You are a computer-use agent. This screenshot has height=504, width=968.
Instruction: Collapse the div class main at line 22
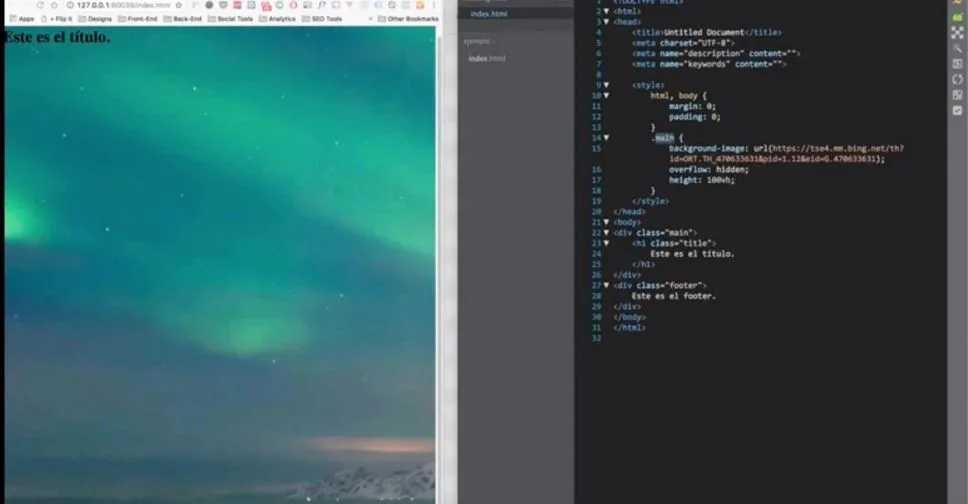pos(606,232)
